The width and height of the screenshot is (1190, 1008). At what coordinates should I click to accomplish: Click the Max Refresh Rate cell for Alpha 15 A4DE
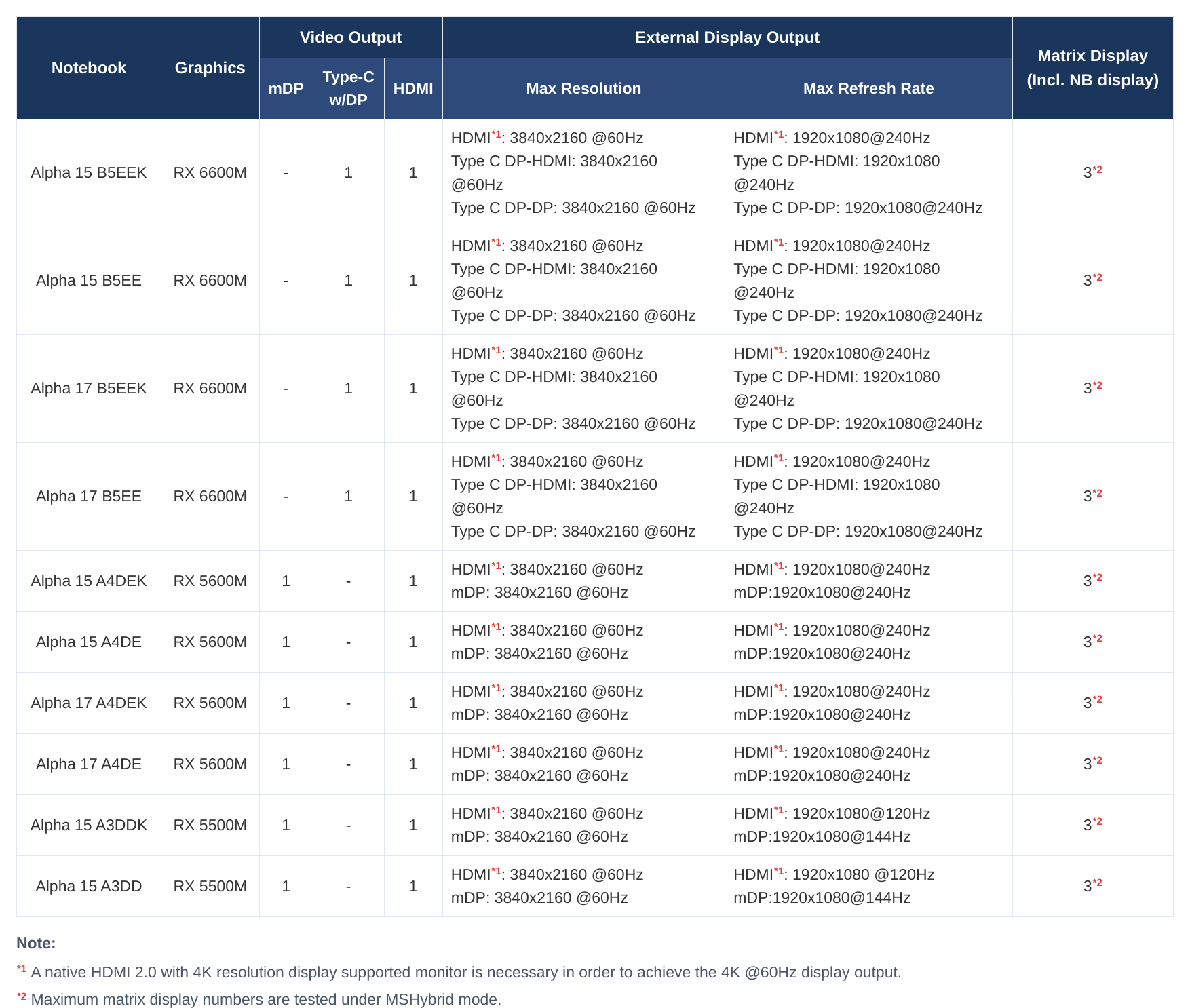tap(868, 642)
